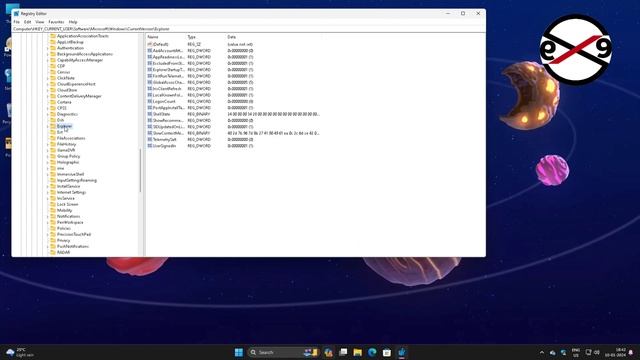Select the CloudStore folder icon
640x360 pixels.
[53, 90]
